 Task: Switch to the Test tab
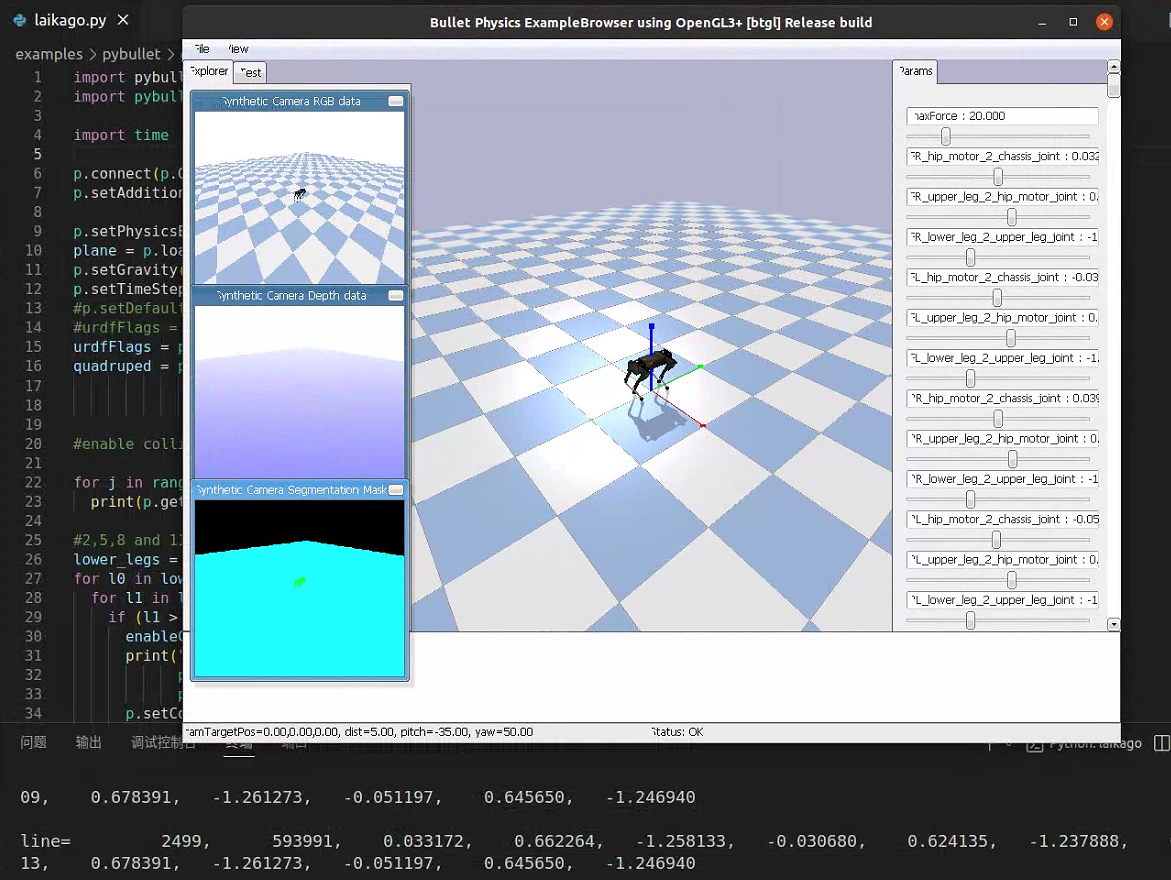(250, 72)
